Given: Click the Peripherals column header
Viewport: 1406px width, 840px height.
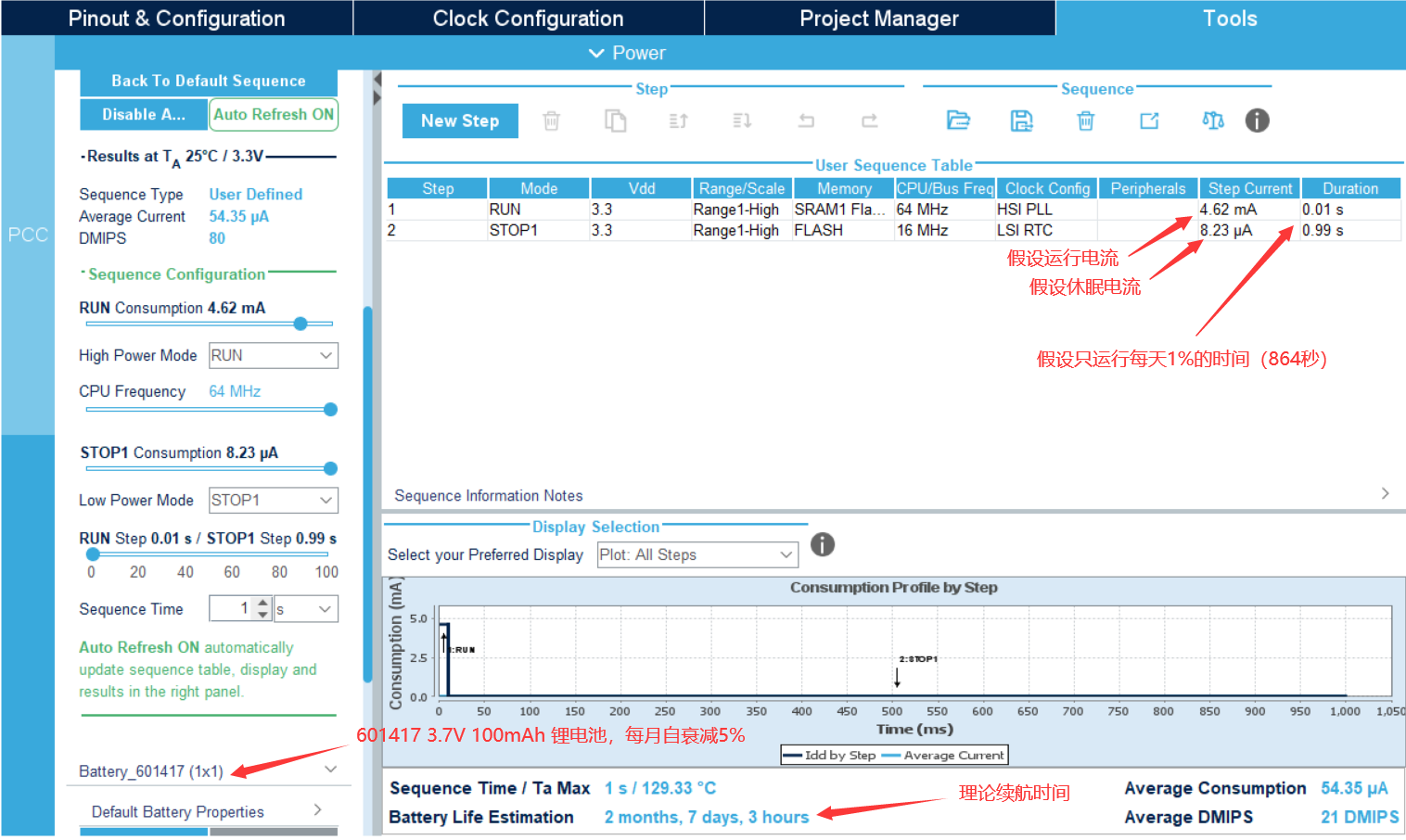Looking at the screenshot, I should [x=1148, y=188].
